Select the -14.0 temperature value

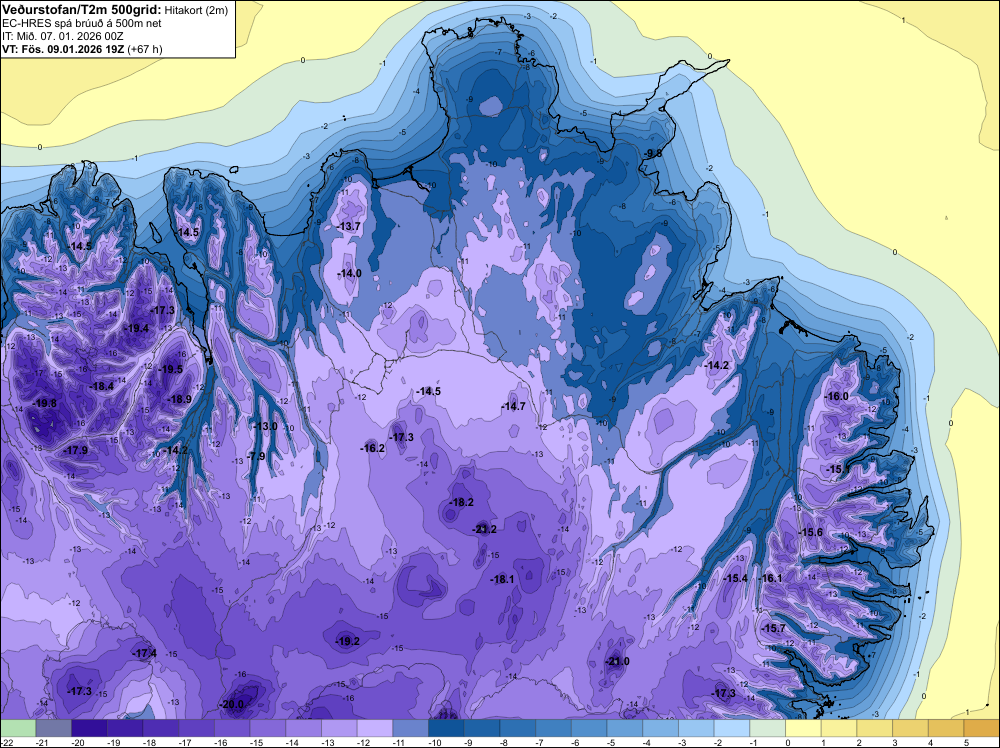[x=349, y=273]
